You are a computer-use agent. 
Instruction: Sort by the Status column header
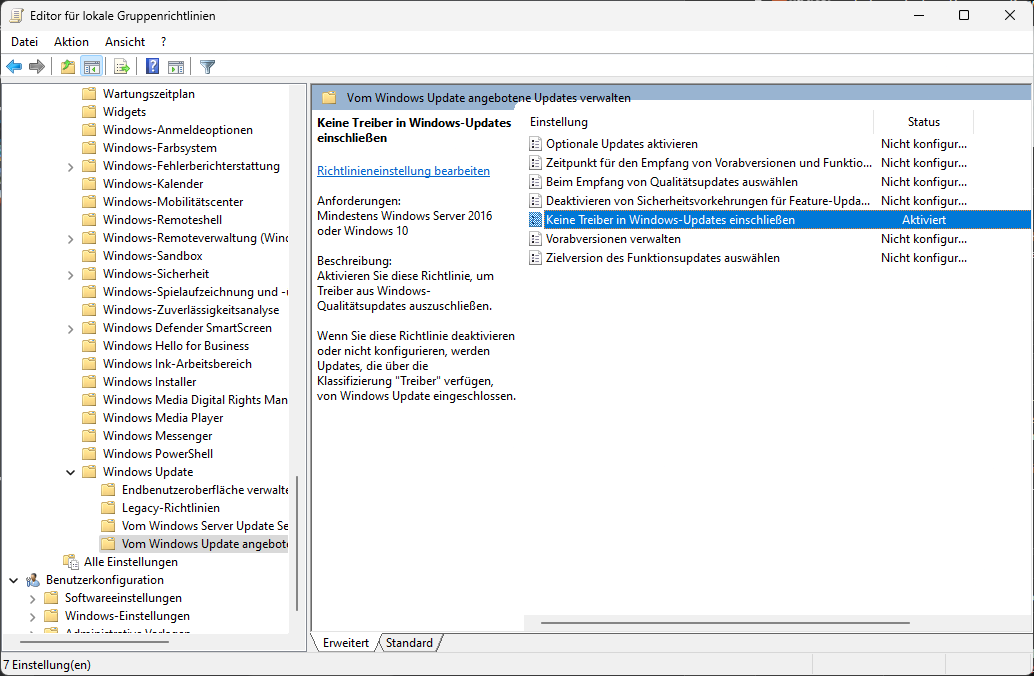(x=923, y=122)
